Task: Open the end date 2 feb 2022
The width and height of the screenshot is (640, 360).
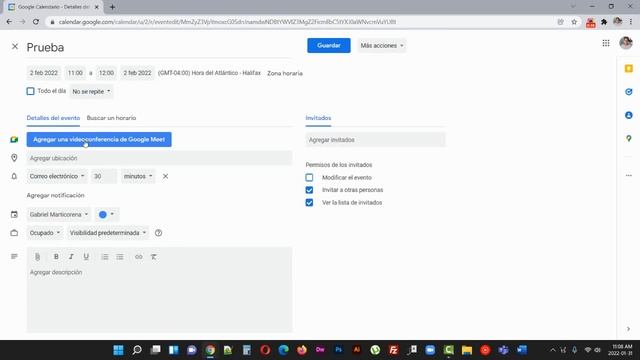Action: point(137,73)
